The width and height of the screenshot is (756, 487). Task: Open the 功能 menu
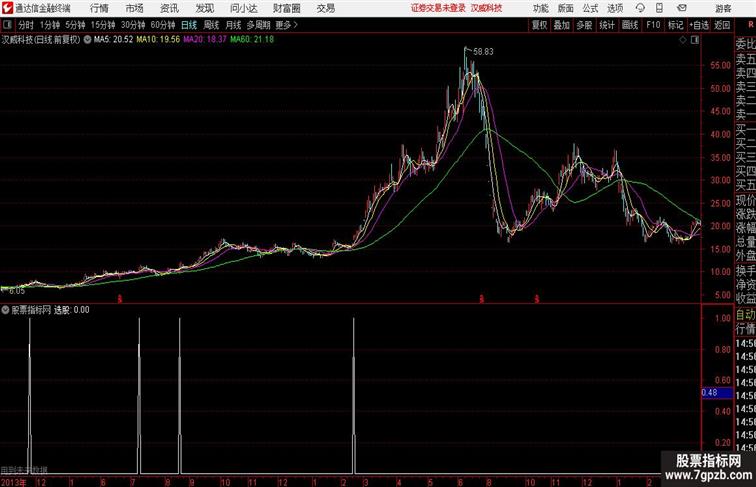[540, 8]
